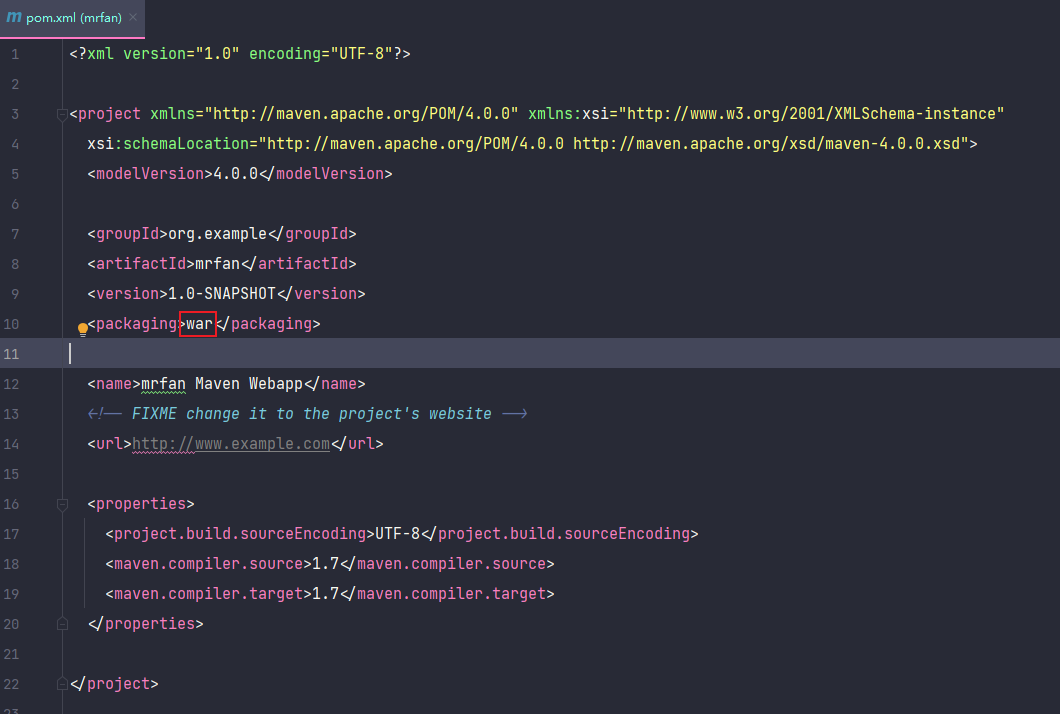Viewport: 1060px width, 714px height.
Task: Click the opening url tag name
Action: [109, 444]
